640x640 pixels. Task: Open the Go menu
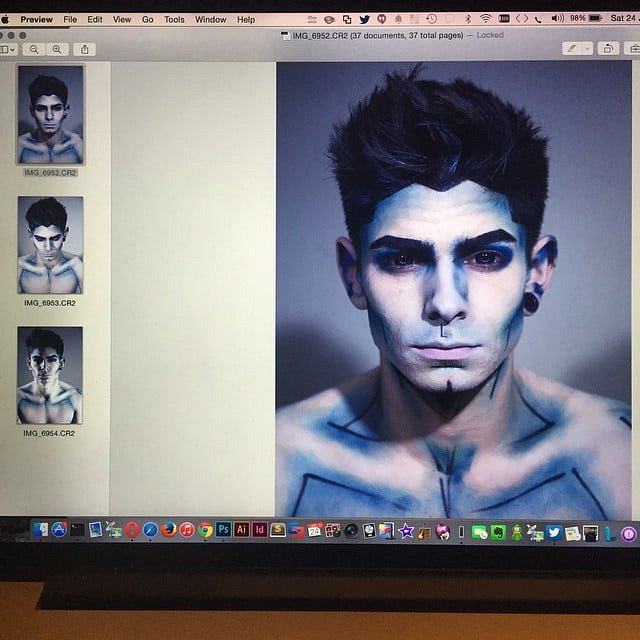pos(147,19)
